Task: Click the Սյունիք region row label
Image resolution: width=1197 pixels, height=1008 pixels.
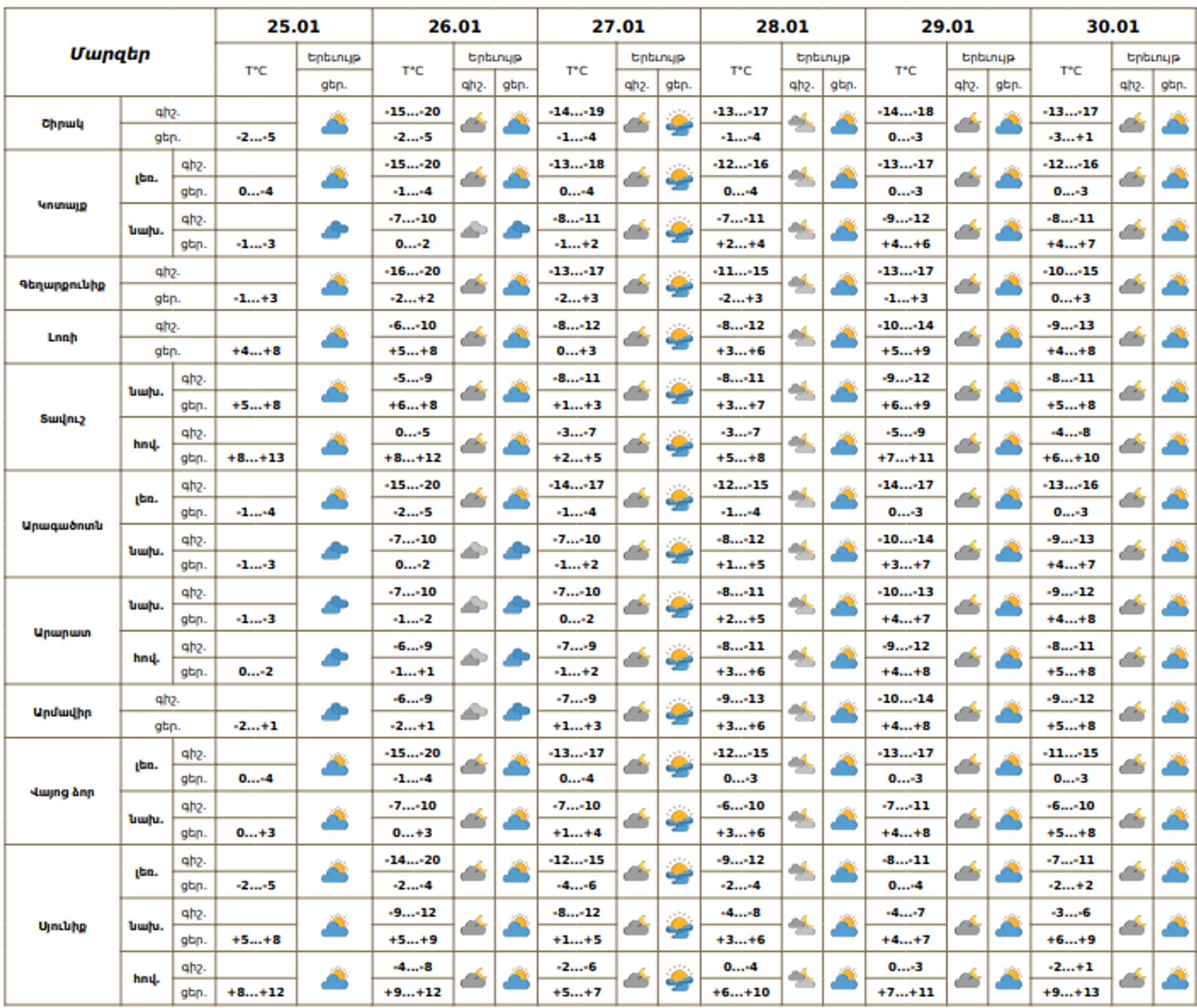Action: pos(62,926)
